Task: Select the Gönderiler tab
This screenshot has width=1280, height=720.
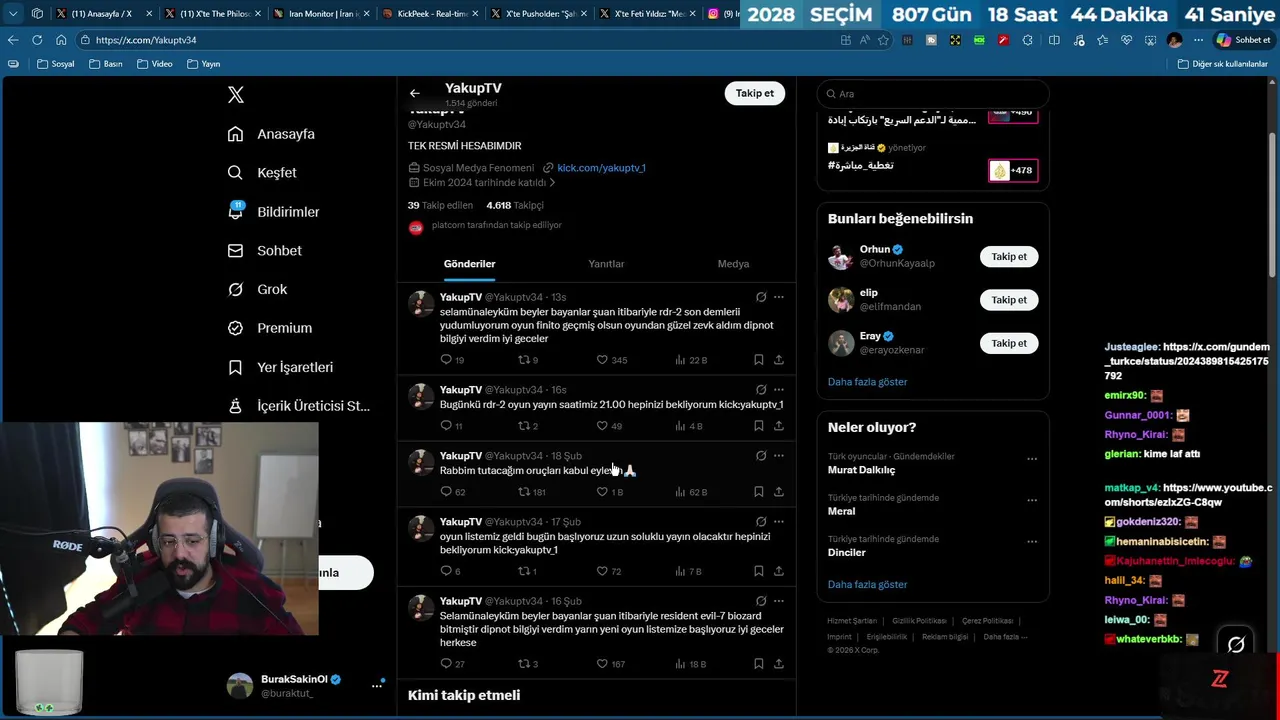Action: (469, 264)
